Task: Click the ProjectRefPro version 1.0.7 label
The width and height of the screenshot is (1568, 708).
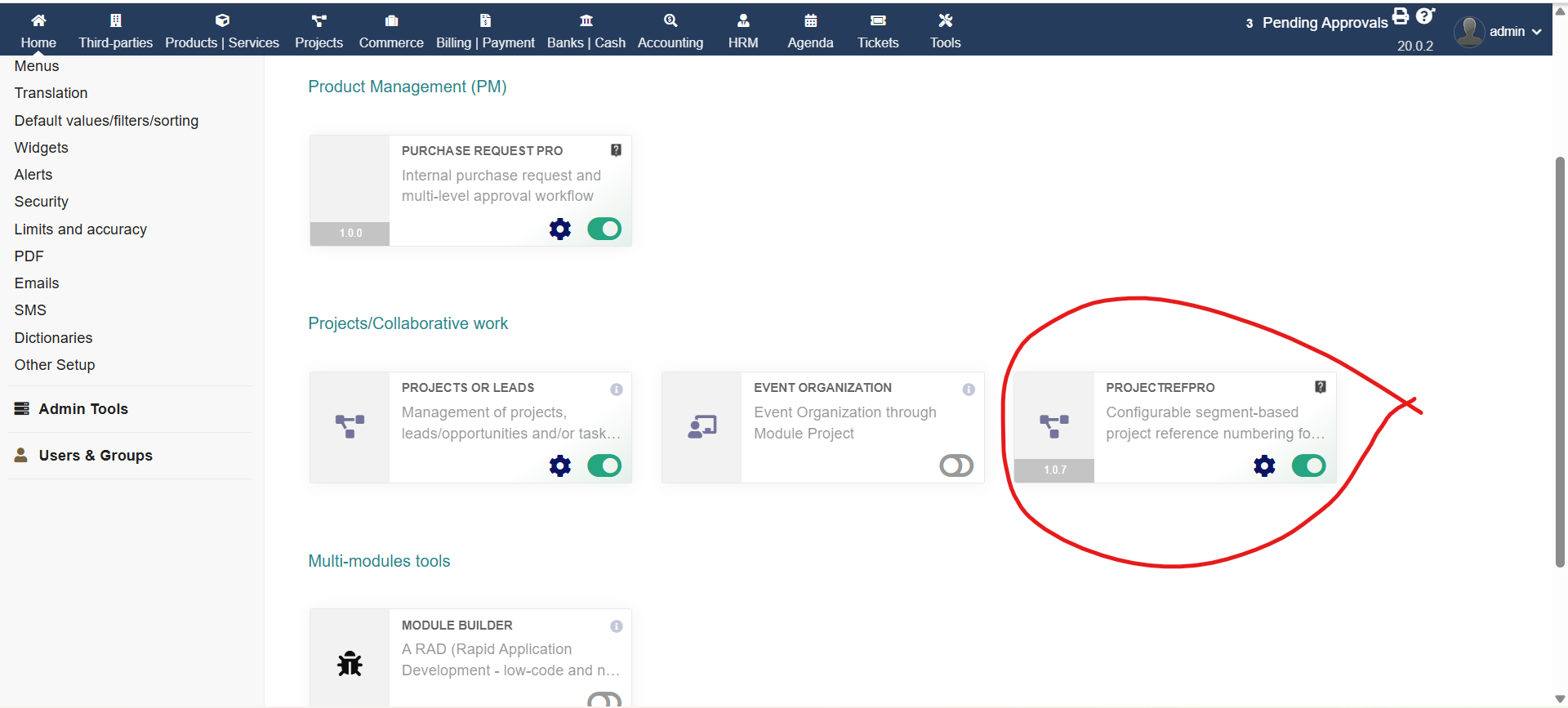Action: click(1054, 470)
